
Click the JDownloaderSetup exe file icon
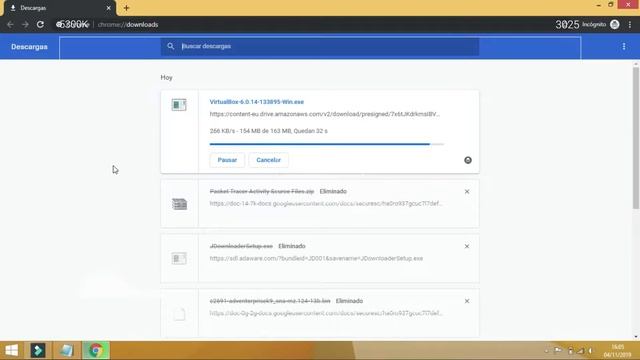(179, 258)
